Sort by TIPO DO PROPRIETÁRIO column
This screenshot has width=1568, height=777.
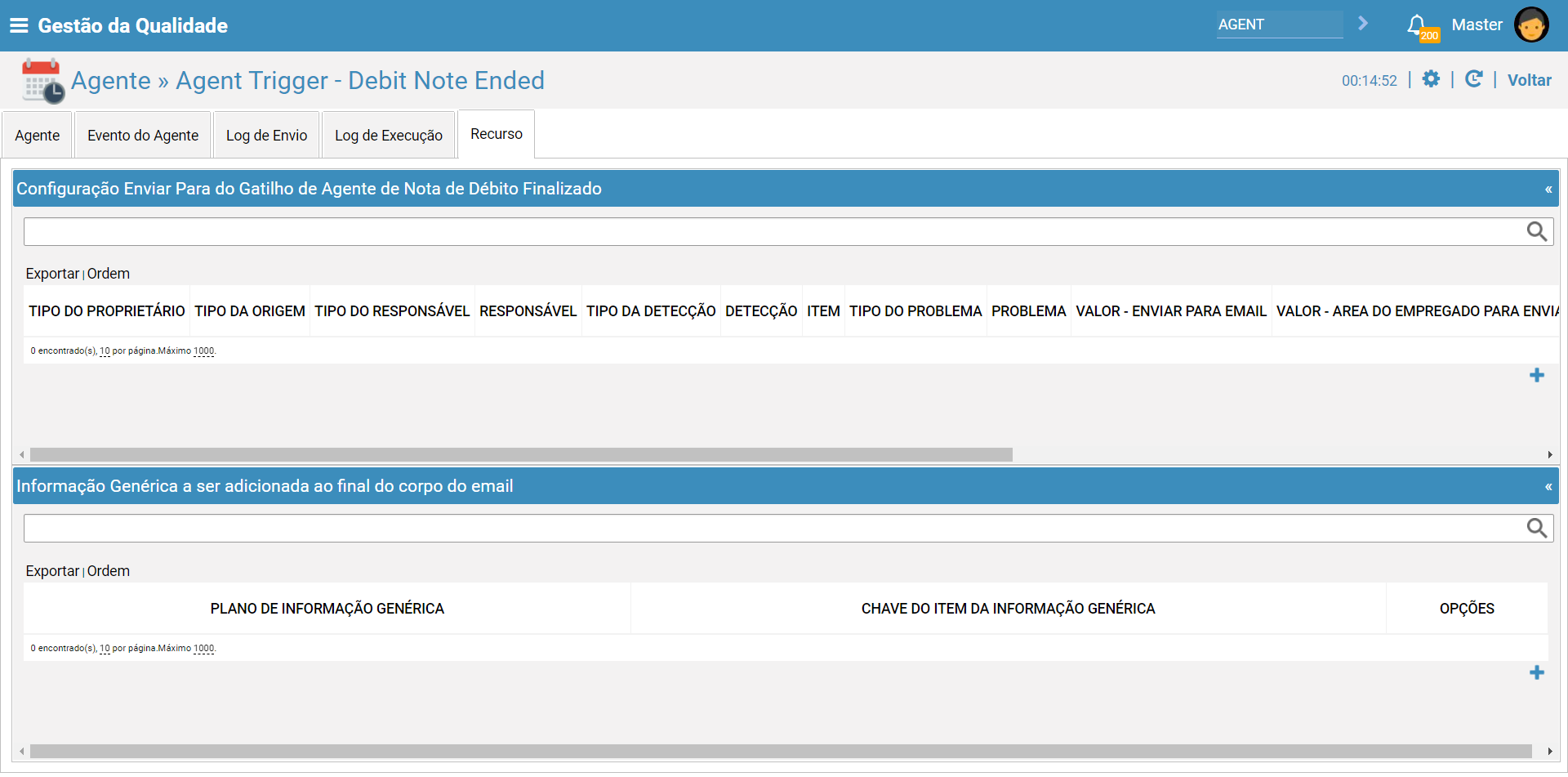[107, 311]
